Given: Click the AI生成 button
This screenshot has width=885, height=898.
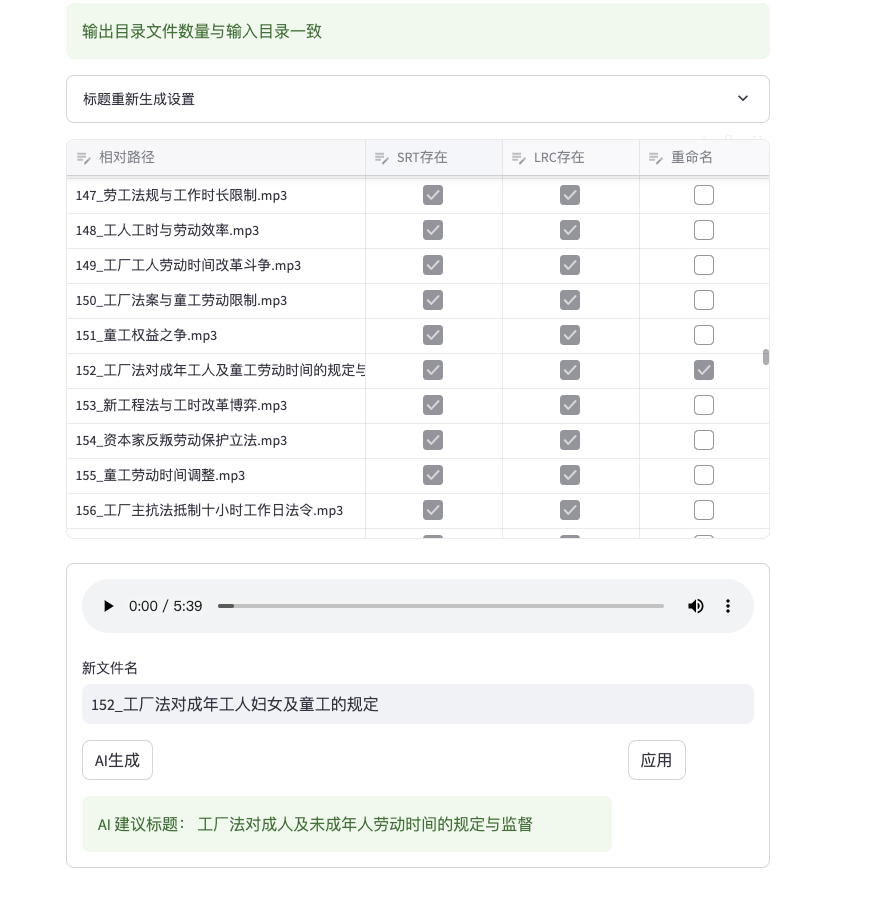Looking at the screenshot, I should [117, 760].
